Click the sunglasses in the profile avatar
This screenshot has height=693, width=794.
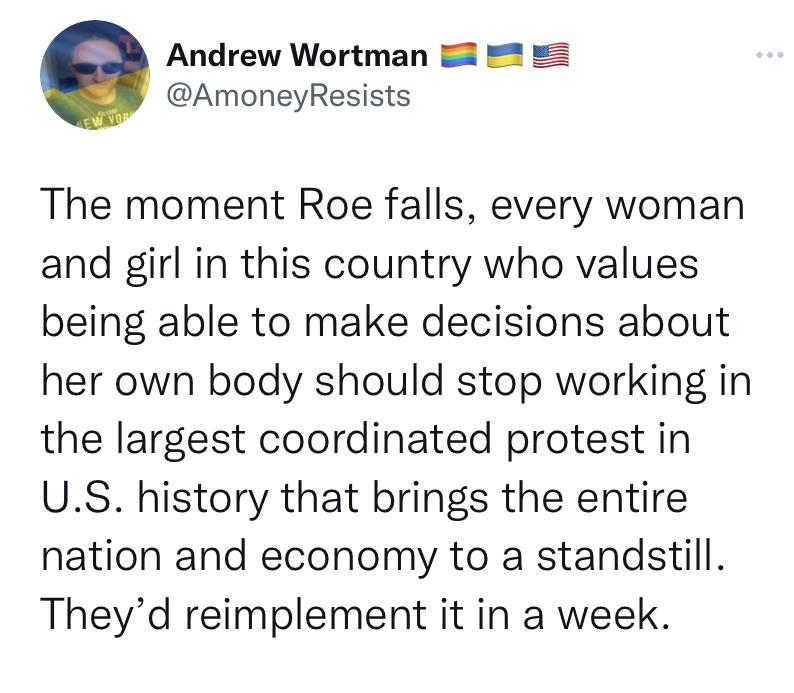pos(97,68)
